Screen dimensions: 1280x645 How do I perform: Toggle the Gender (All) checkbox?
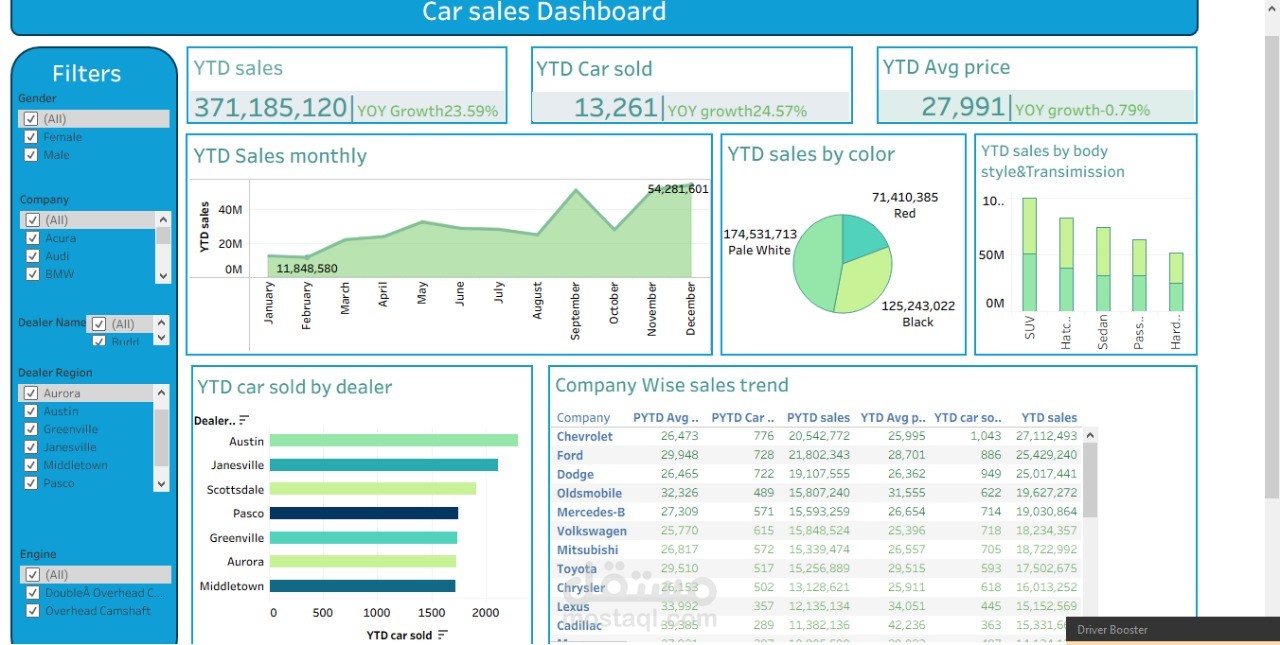(32, 119)
